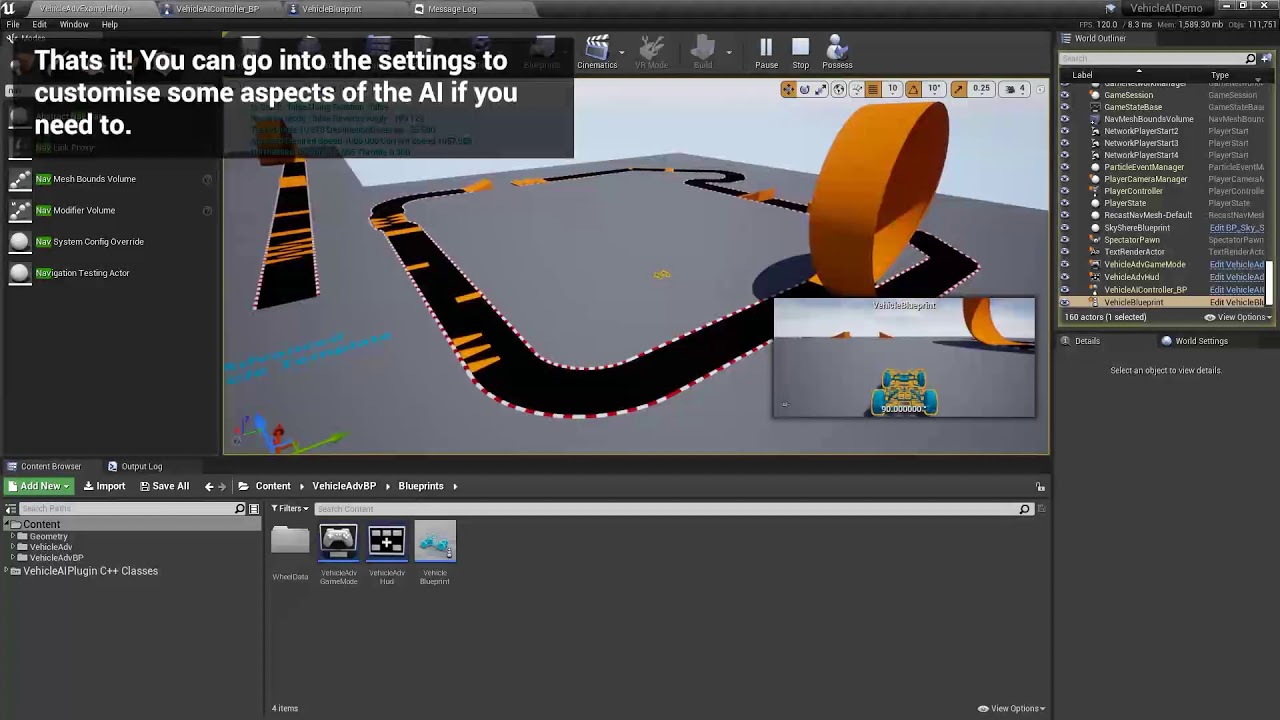Select the scale gizmo tool
The height and width of the screenshot is (720, 1280).
pyautogui.click(x=821, y=89)
